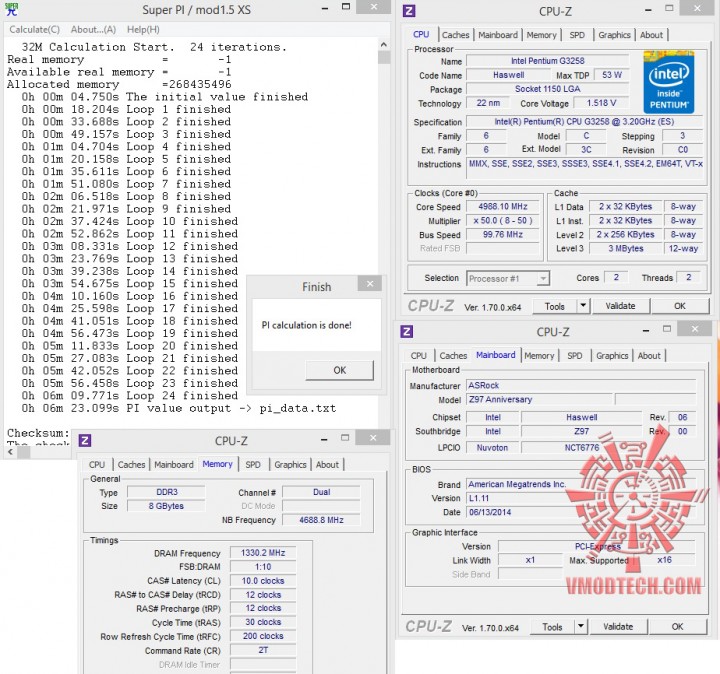The image size is (720, 674).
Task: Switch to Memory tab in top CPU-Z window
Action: tap(541, 35)
